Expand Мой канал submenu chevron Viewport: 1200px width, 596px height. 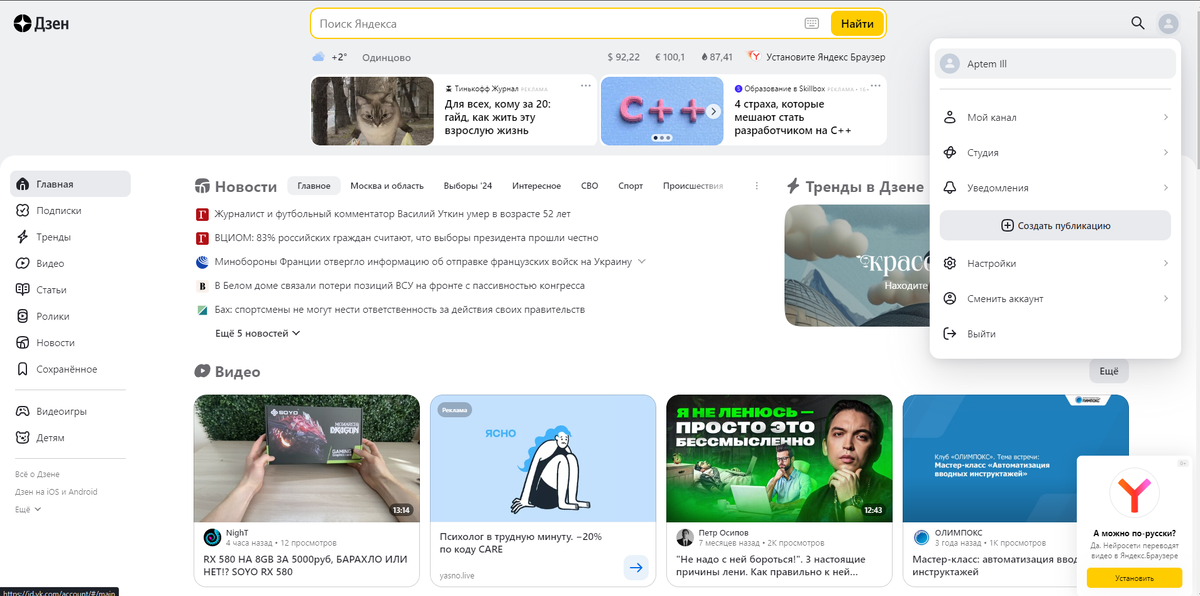click(x=1166, y=117)
